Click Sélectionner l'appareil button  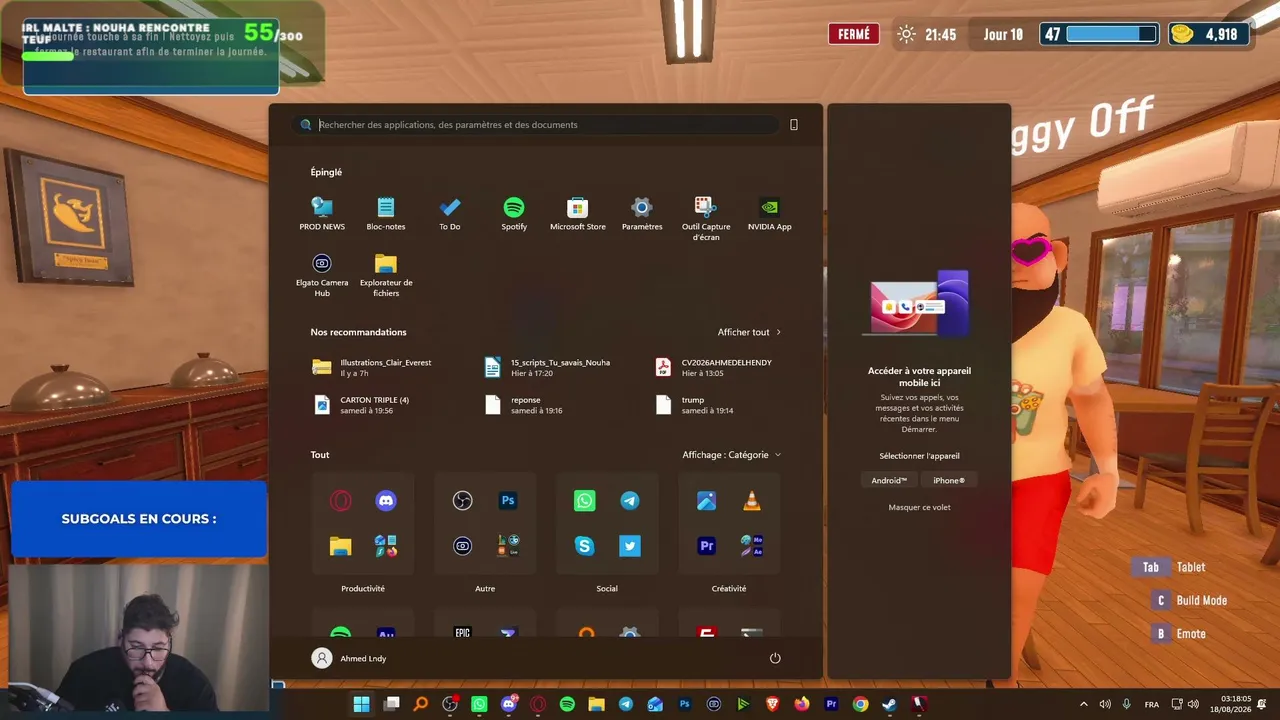pos(919,456)
